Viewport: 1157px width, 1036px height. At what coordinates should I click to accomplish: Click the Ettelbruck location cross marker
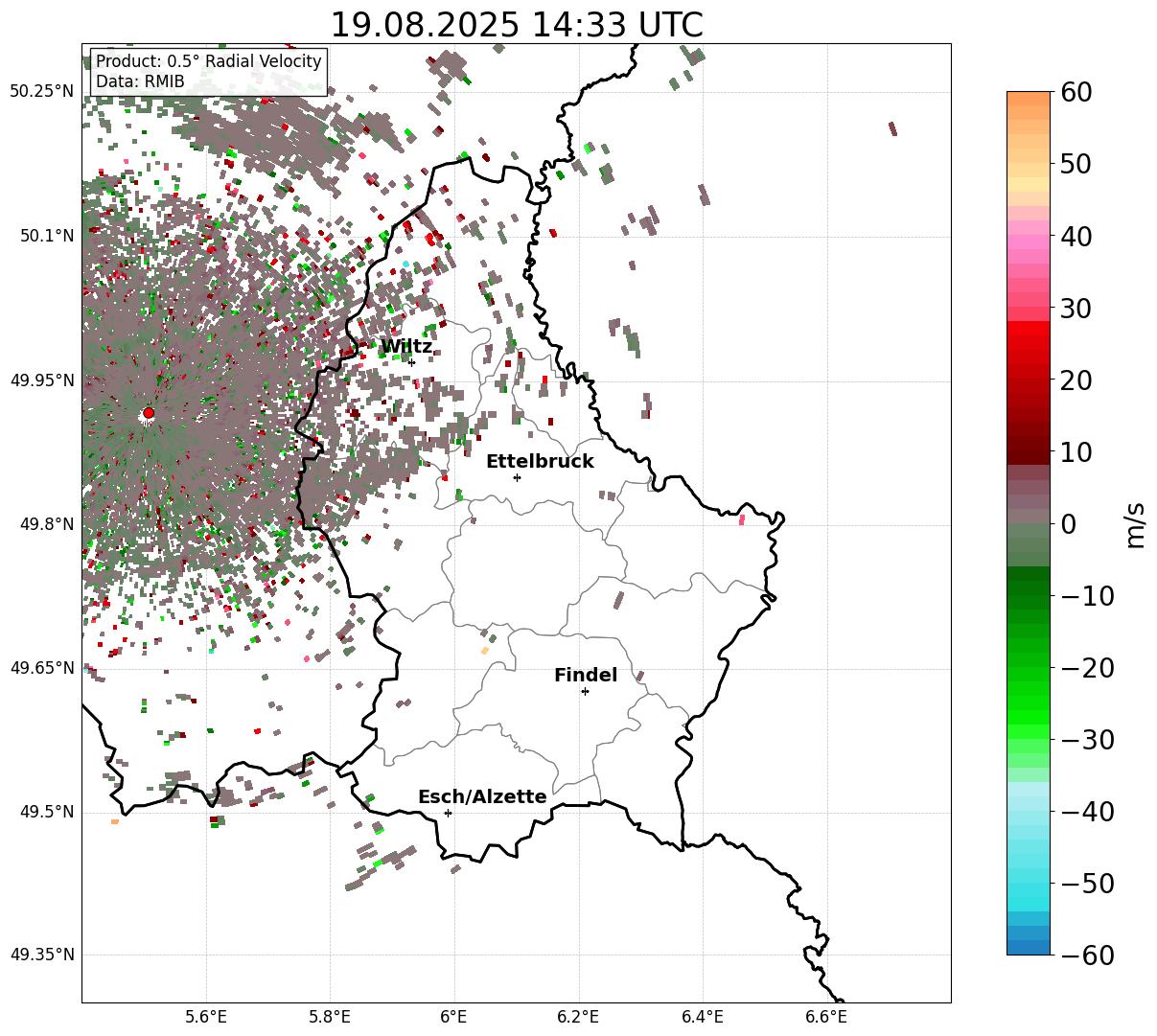[518, 477]
